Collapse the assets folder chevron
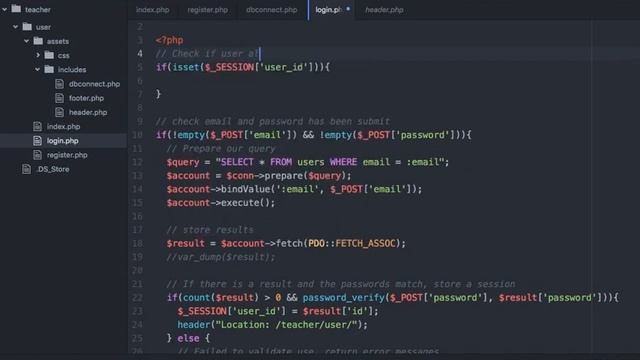The height and width of the screenshot is (360, 640). [x=27, y=41]
